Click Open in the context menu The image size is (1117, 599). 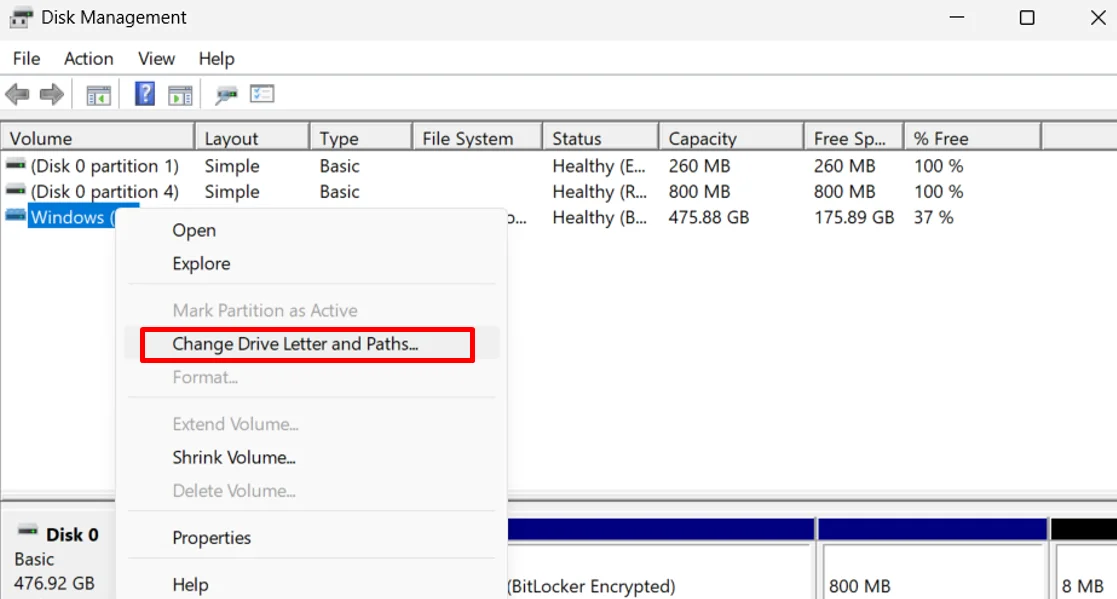click(x=193, y=230)
